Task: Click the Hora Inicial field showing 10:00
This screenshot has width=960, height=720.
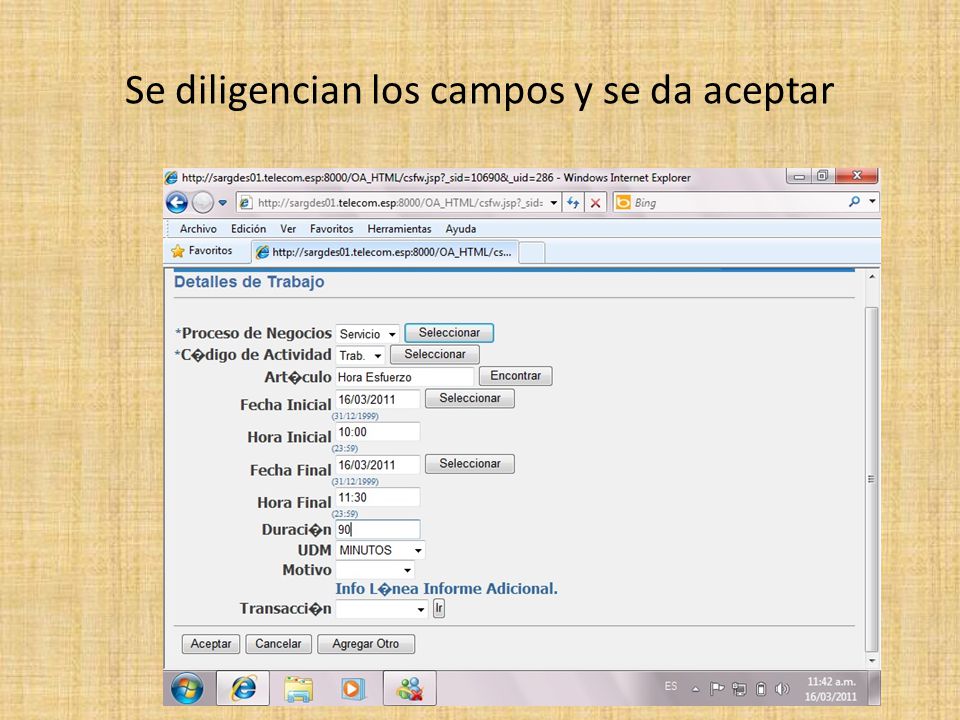Action: (378, 432)
